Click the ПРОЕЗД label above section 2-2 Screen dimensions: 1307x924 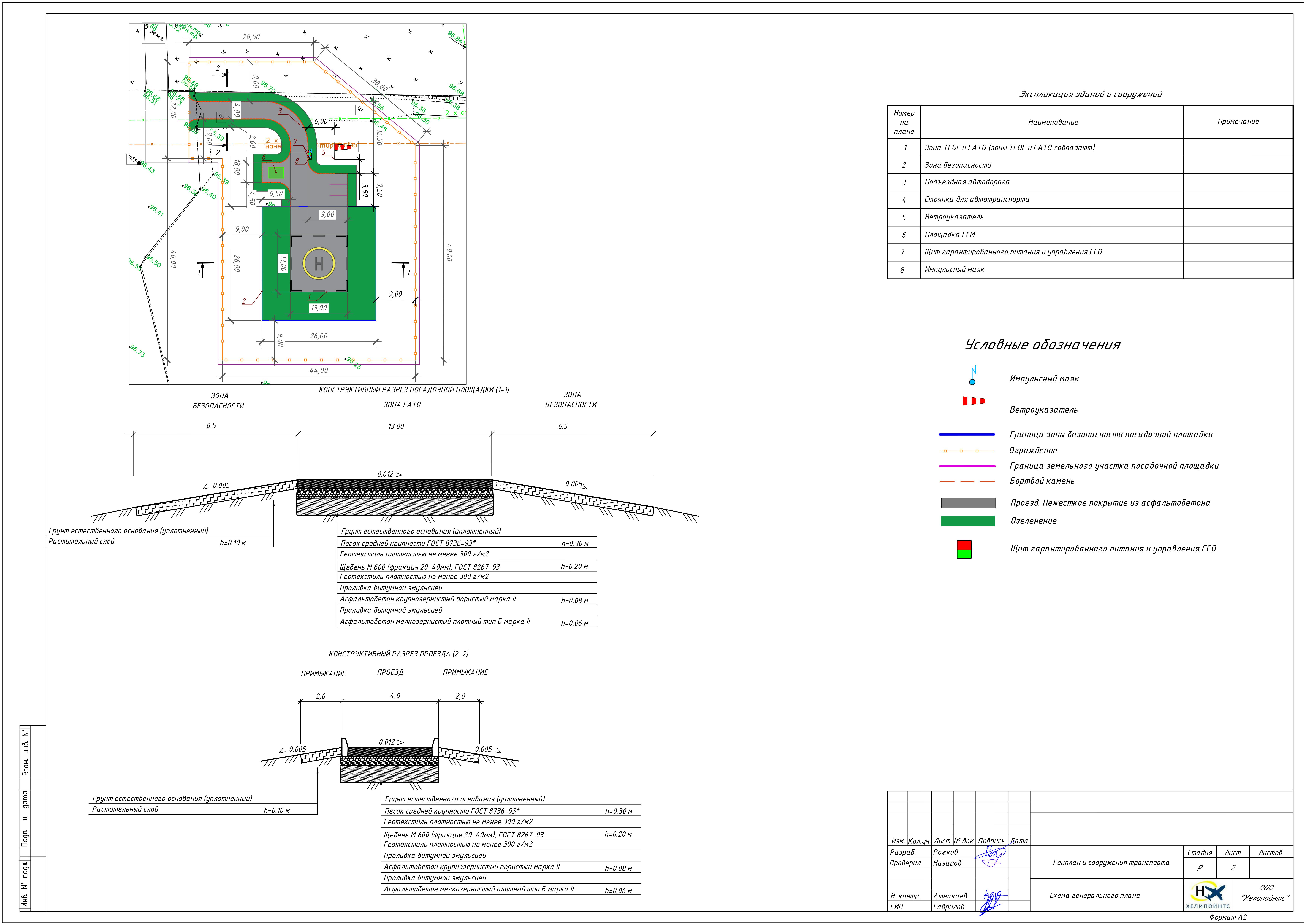[390, 672]
